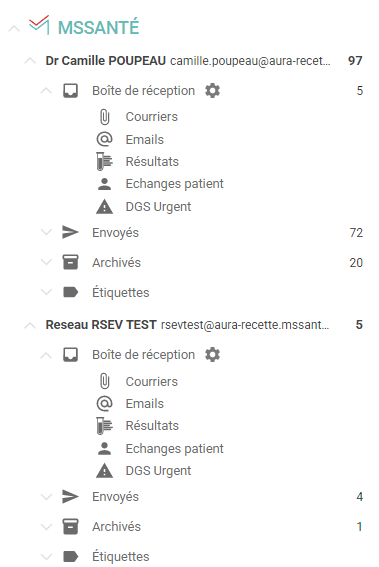Collapse Boîte de réception of Reseau RSEV TEST

[x=46, y=355]
